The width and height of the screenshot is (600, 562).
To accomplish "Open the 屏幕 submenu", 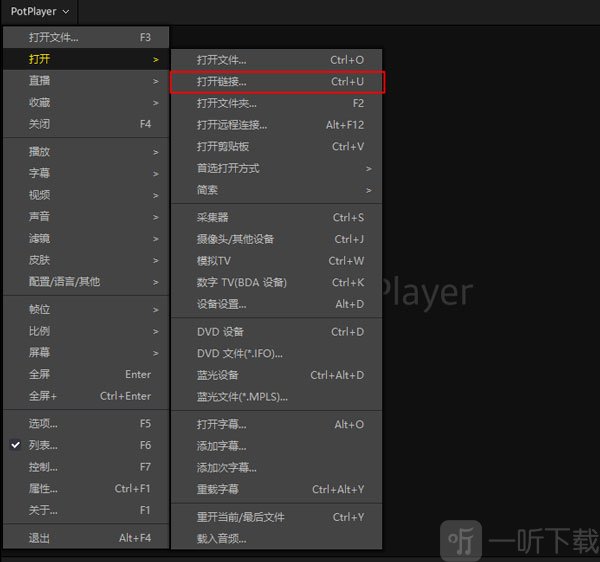I will coord(86,353).
